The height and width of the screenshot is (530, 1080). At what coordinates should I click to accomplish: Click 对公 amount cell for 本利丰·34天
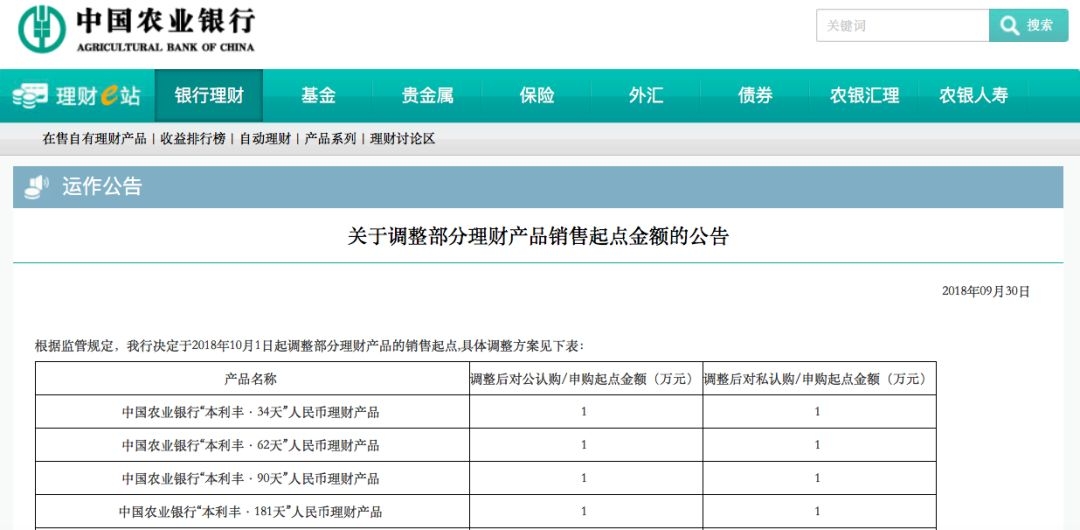click(586, 411)
